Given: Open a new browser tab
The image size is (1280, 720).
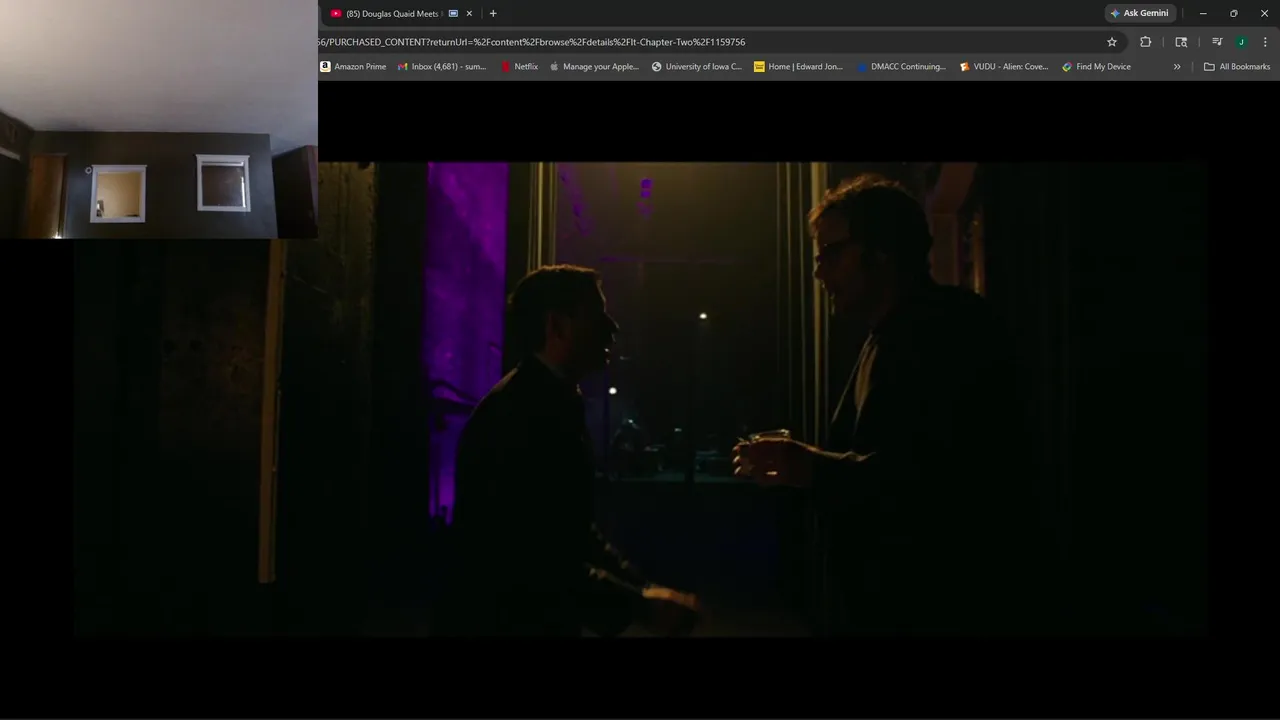Looking at the screenshot, I should pyautogui.click(x=493, y=14).
